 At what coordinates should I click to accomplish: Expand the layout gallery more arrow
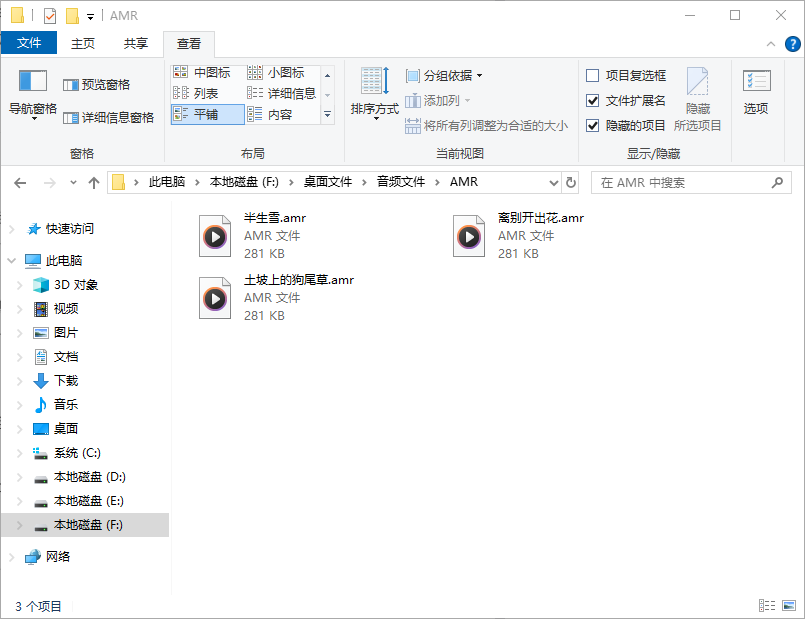pyautogui.click(x=328, y=114)
